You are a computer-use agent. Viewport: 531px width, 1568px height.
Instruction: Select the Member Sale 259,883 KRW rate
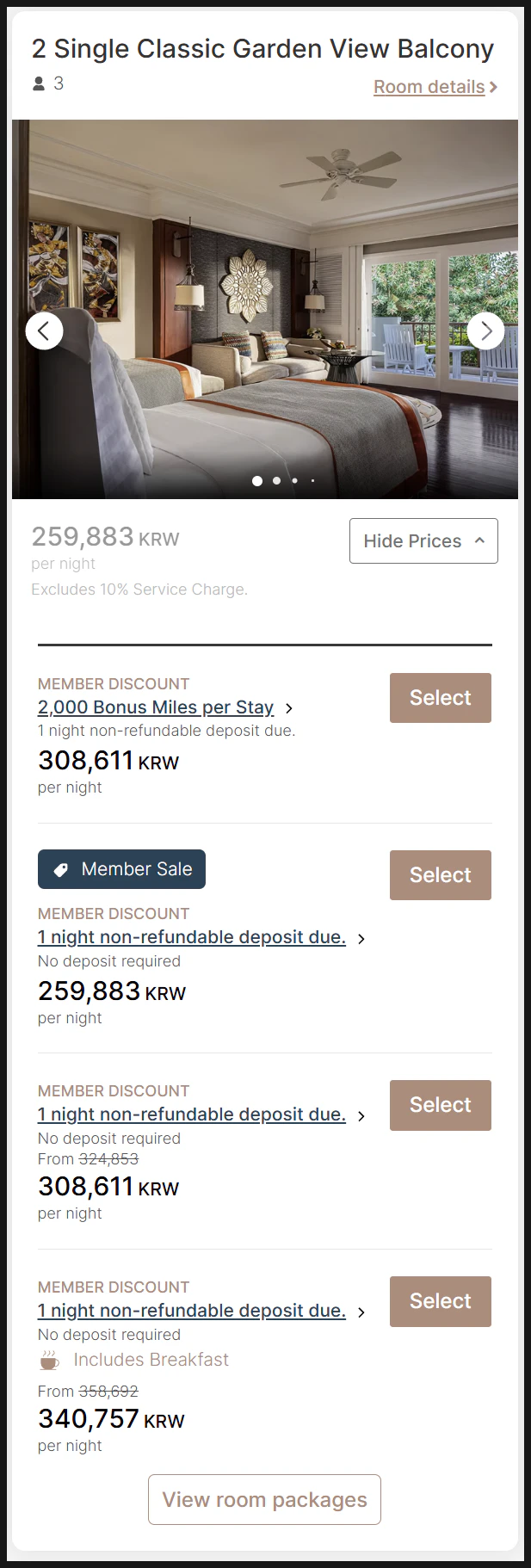(440, 875)
